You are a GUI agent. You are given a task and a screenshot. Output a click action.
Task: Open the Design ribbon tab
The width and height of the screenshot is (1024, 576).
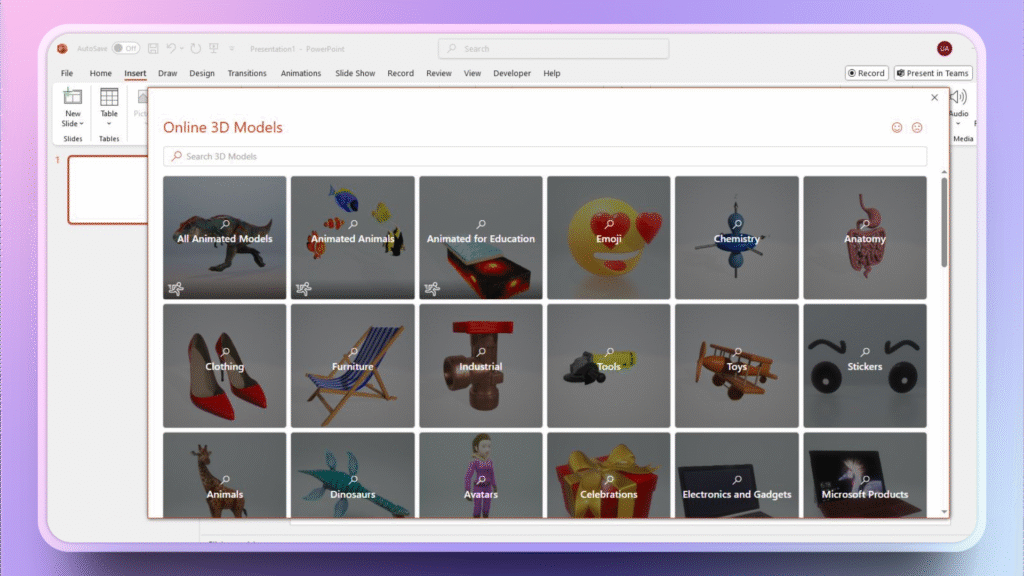tap(202, 73)
